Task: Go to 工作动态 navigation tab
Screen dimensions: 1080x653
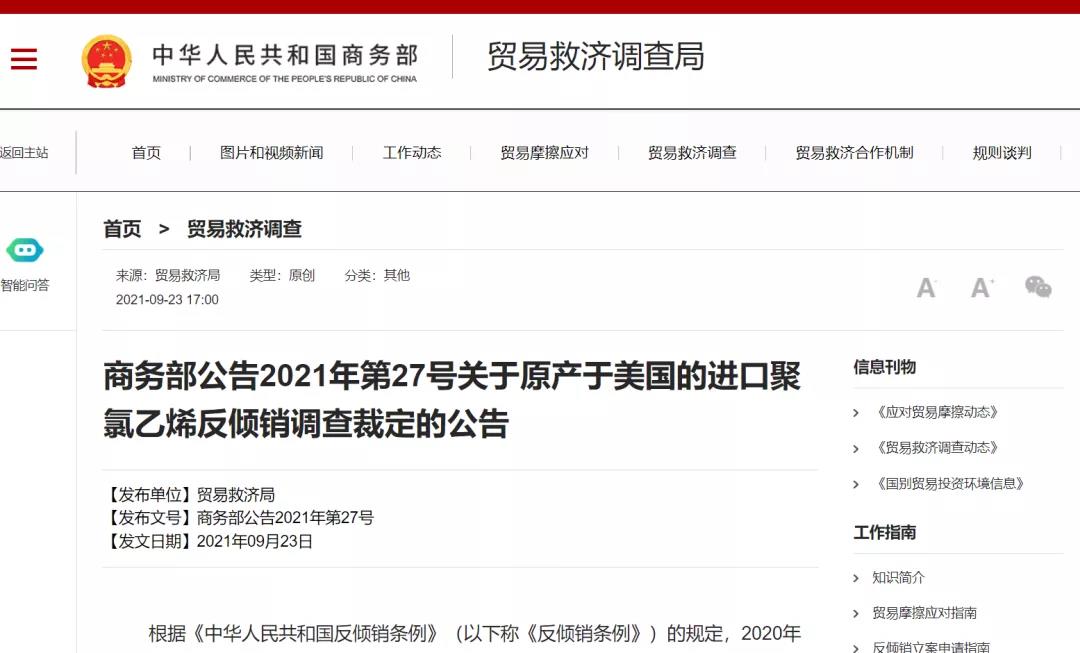Action: pyautogui.click(x=412, y=153)
